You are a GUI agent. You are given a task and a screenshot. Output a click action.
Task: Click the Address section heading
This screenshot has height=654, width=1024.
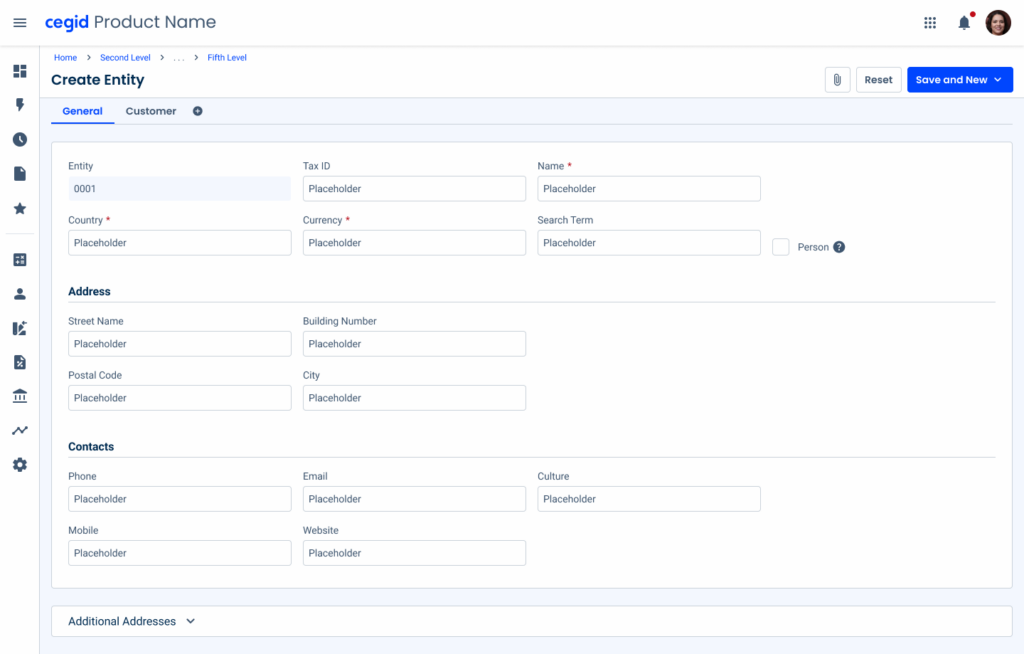(89, 291)
